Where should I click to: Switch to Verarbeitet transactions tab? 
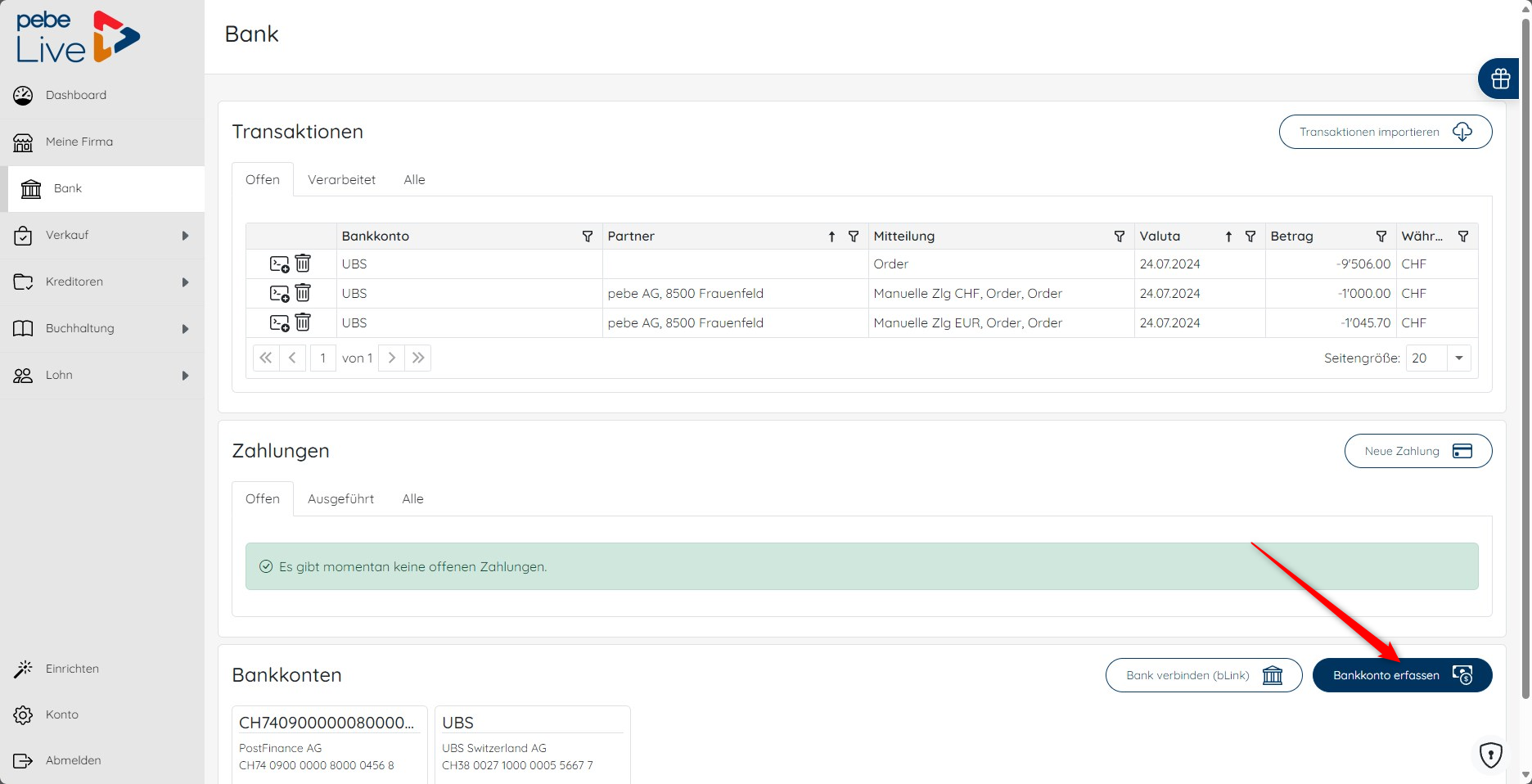pos(341,180)
